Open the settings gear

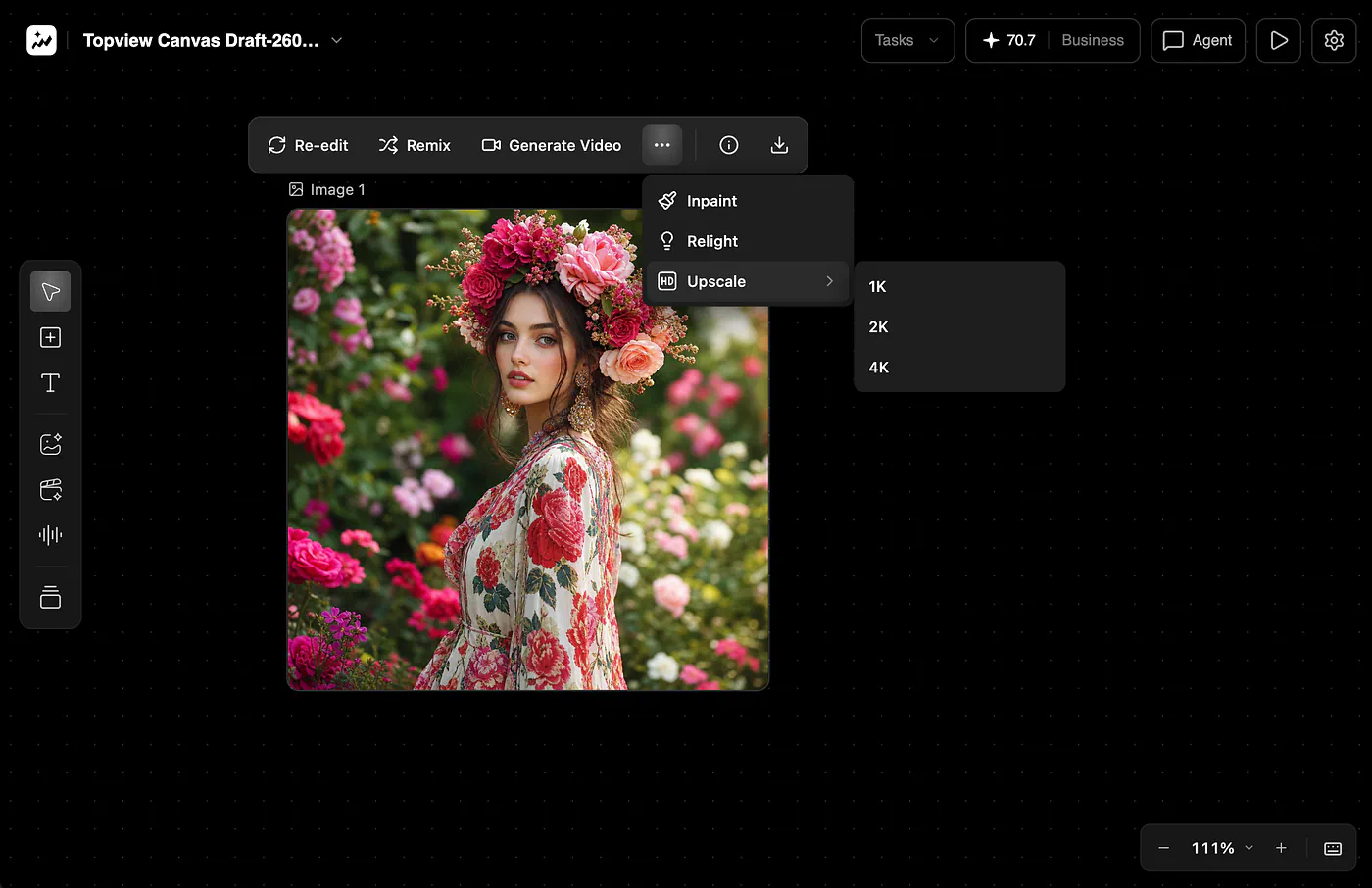1334,40
